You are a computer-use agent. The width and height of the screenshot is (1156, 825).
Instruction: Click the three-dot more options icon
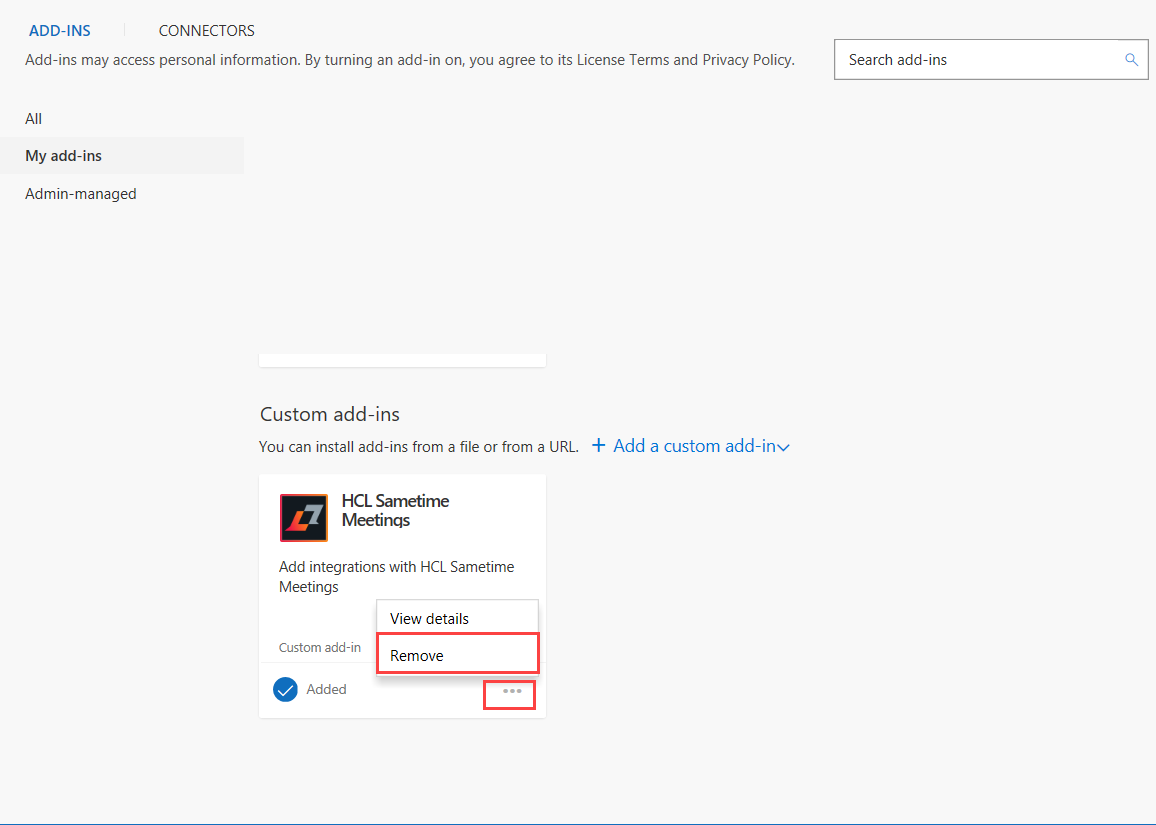tap(512, 692)
